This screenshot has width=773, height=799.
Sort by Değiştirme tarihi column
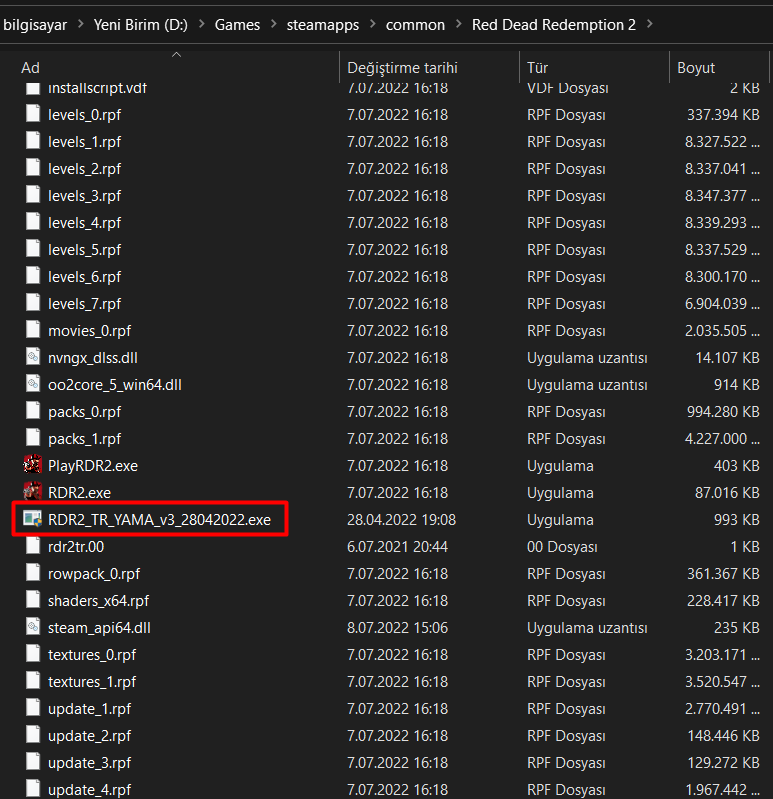coord(402,67)
